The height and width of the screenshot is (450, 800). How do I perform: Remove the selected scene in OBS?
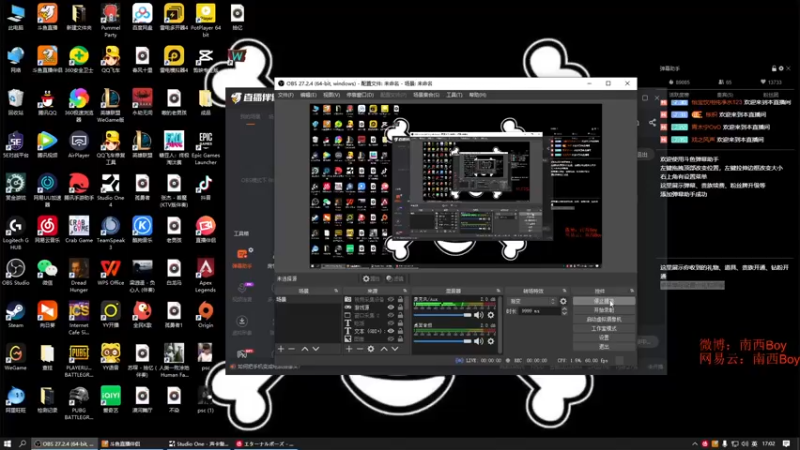click(x=292, y=349)
